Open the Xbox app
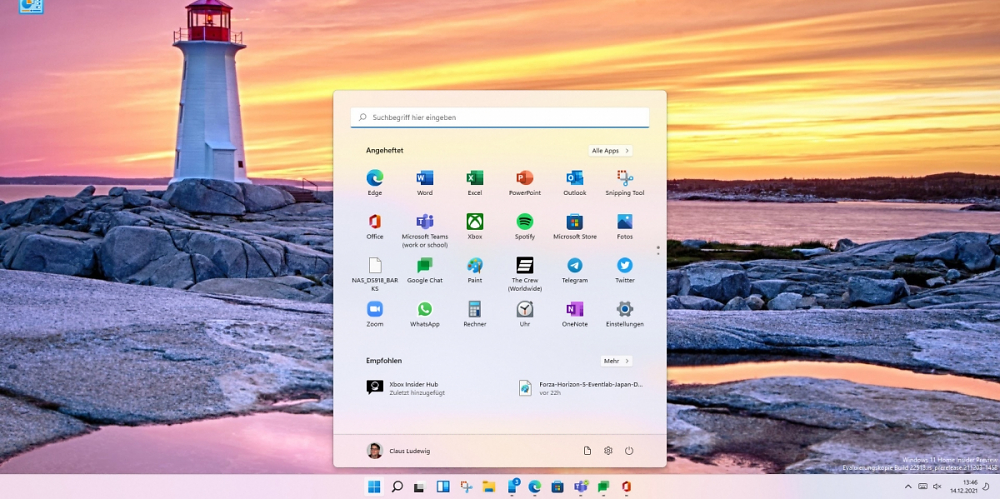 click(474, 227)
